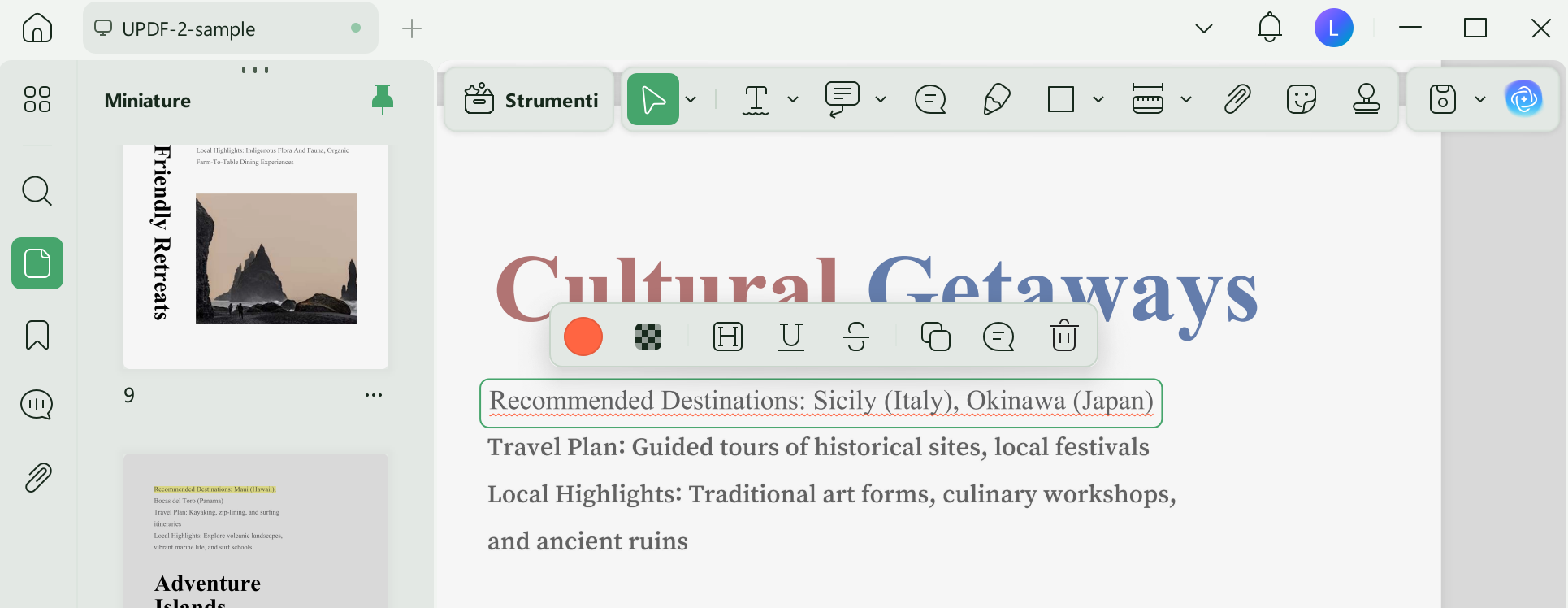Open the comments list panel
1568x608 pixels.
pyautogui.click(x=37, y=405)
